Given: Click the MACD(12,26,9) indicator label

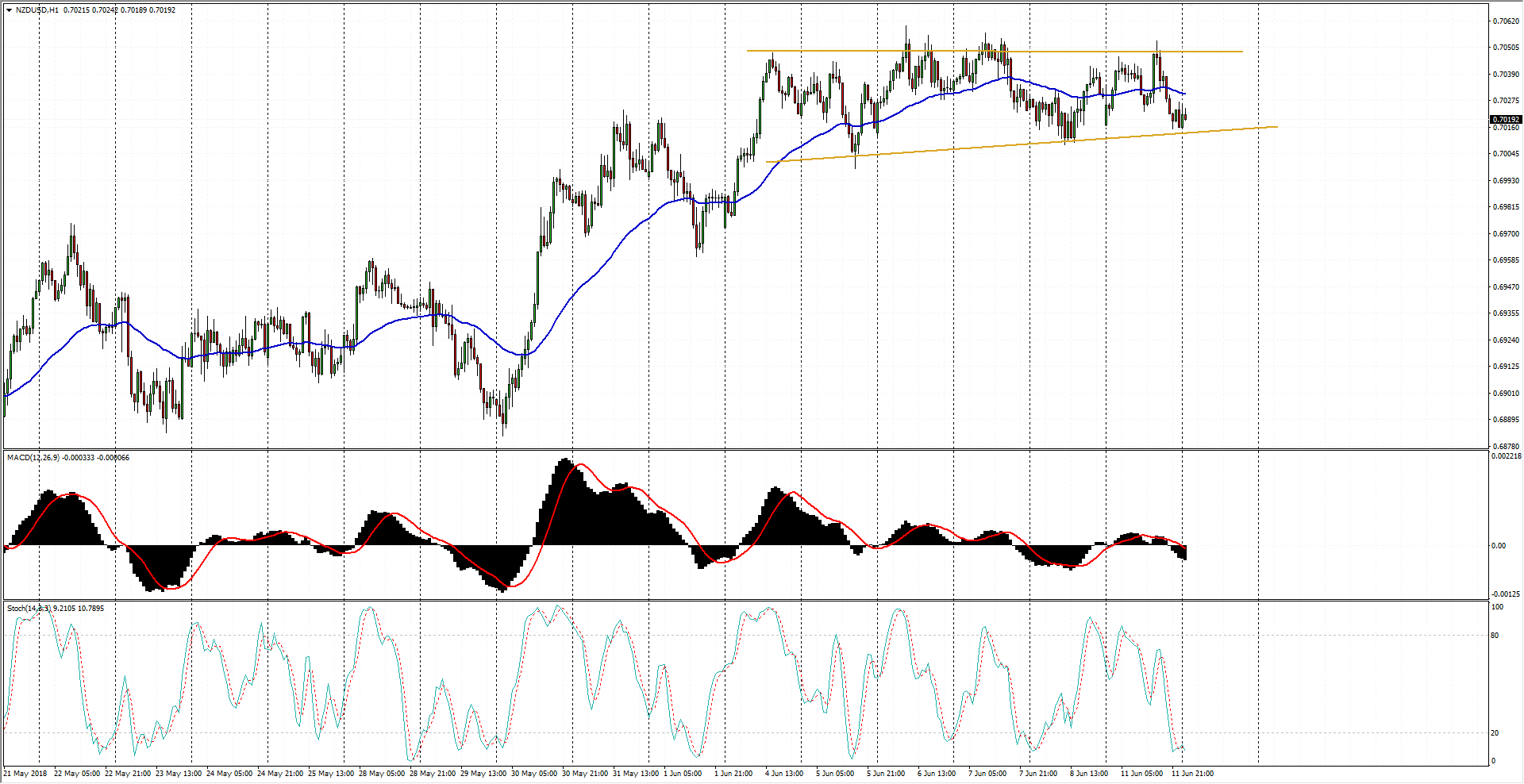Looking at the screenshot, I should [x=32, y=458].
